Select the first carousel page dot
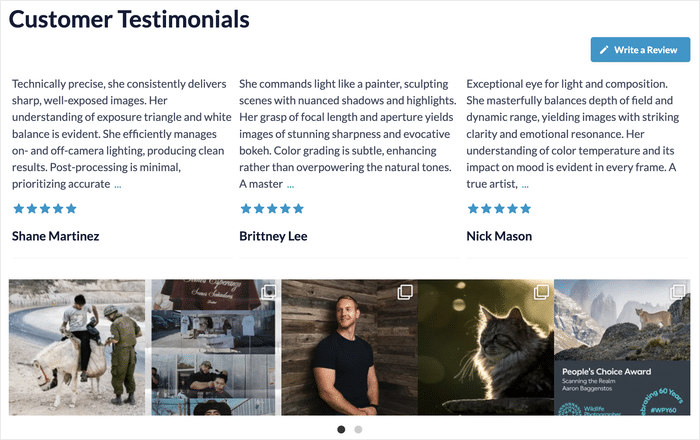The width and height of the screenshot is (700, 440). click(x=341, y=429)
